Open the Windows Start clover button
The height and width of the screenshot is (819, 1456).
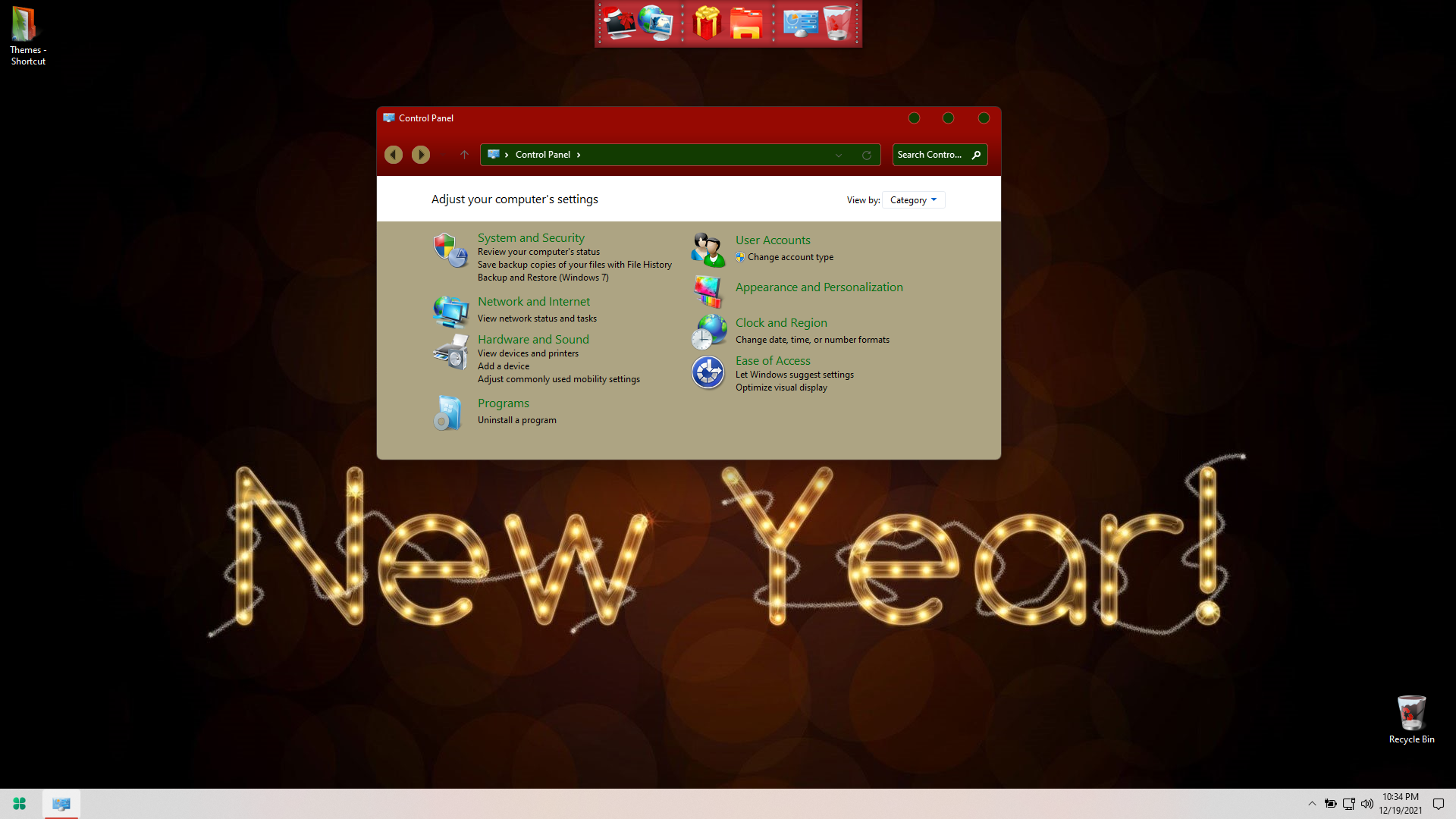(x=20, y=804)
